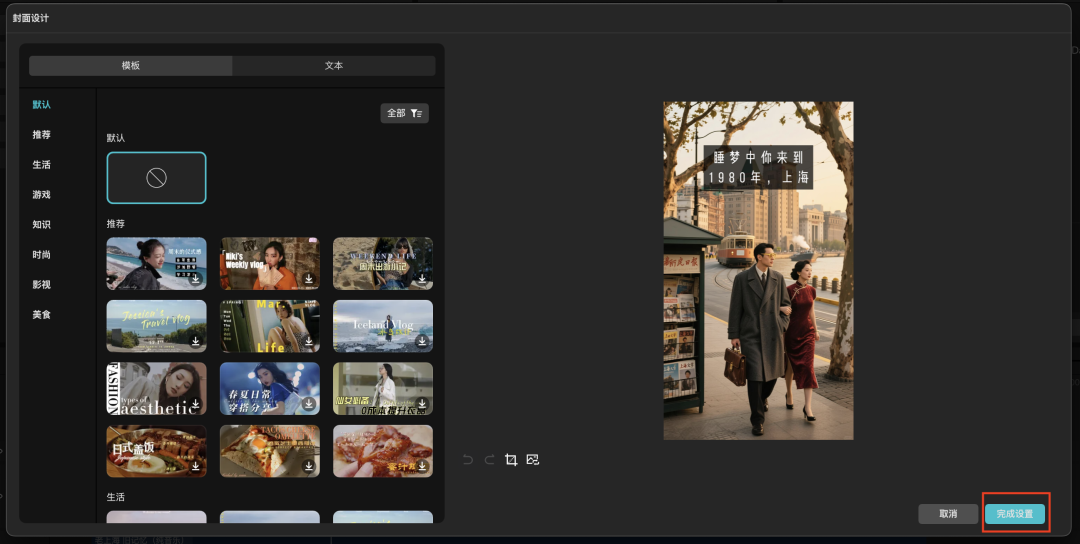Screen dimensions: 1080x544
Task: Click the replace image icon
Action: [533, 460]
